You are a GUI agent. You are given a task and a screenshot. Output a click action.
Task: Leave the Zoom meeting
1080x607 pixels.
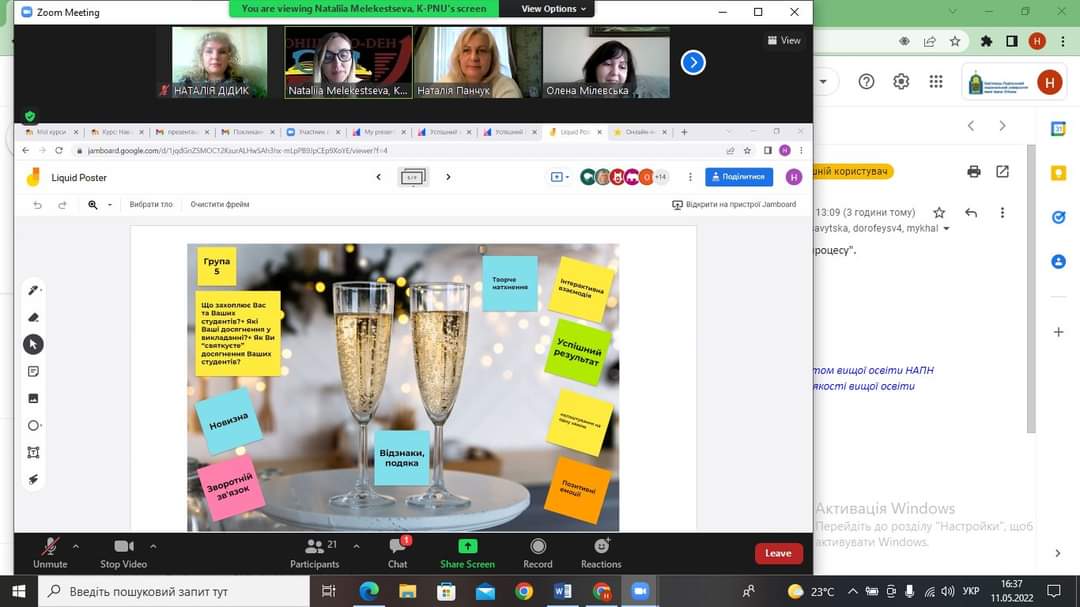pos(778,553)
